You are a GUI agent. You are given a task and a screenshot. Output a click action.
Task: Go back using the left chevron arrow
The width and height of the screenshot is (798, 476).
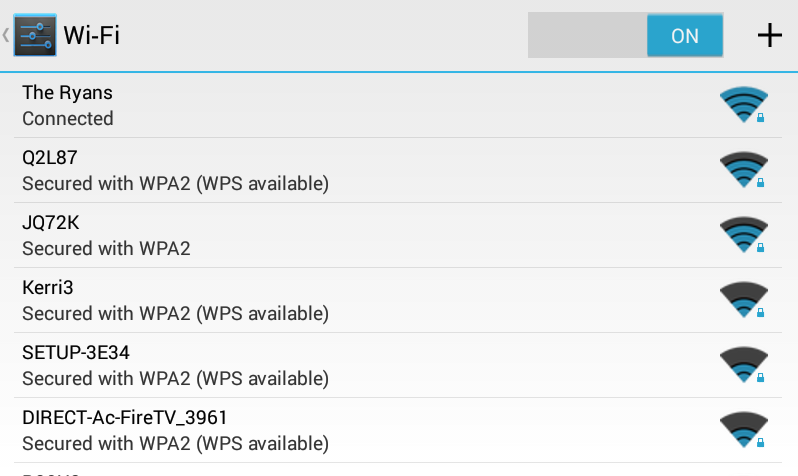tap(6, 35)
